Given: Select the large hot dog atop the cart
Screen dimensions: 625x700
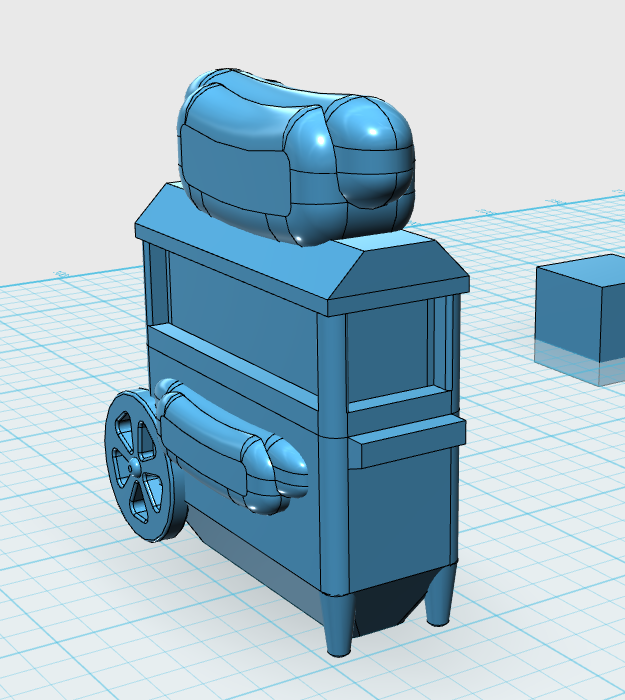Looking at the screenshot, I should point(295,156).
